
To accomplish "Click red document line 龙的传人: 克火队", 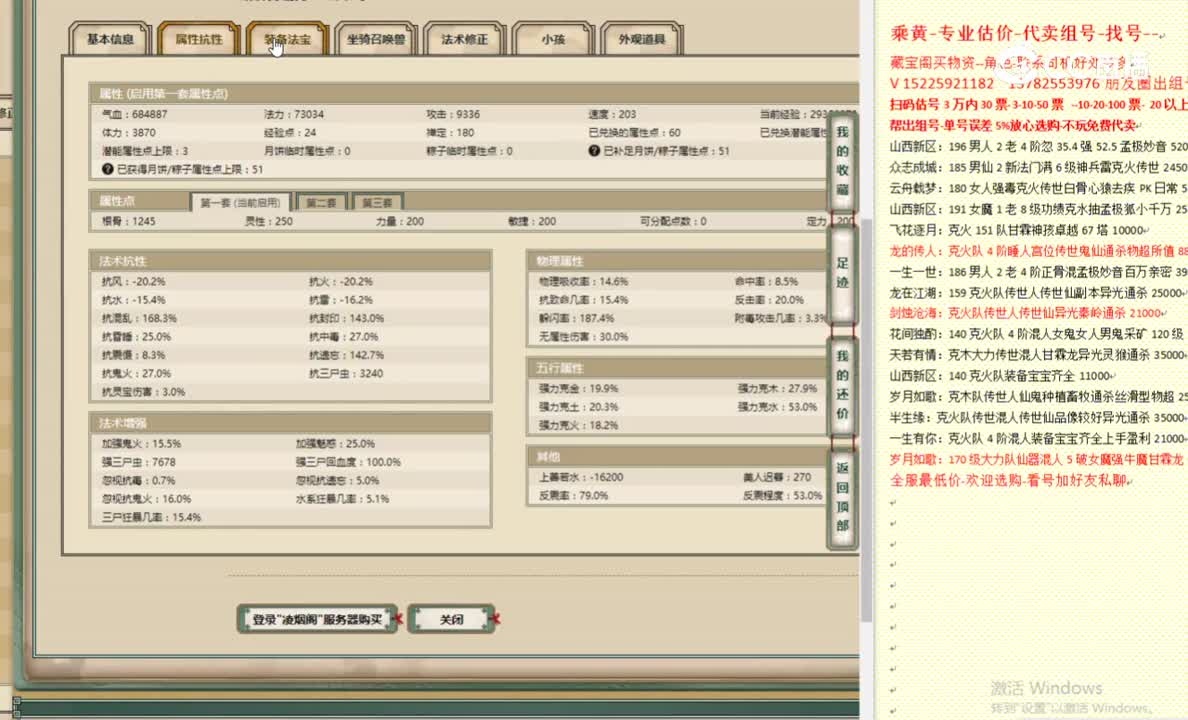I will pos(1038,251).
